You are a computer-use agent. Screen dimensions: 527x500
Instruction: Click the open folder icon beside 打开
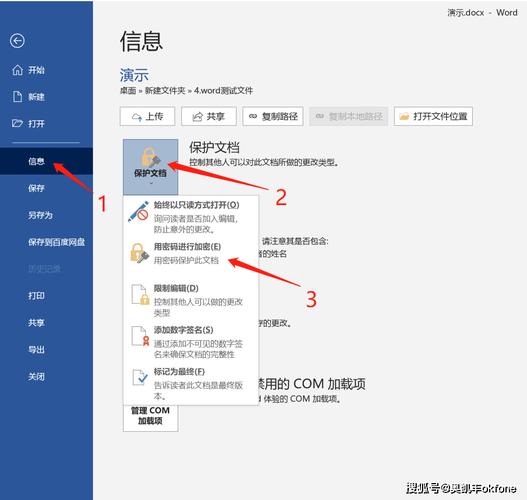(17, 123)
